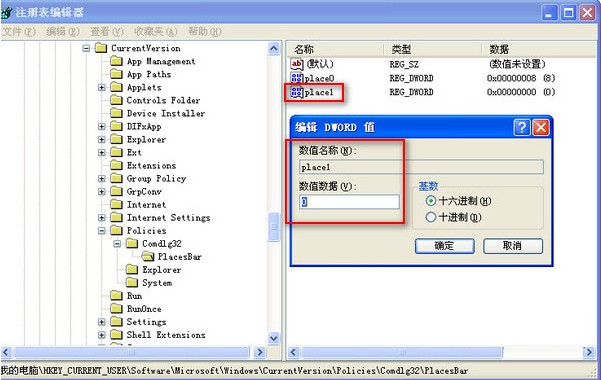Click tree pane horizontal scroll-right arrow
The image size is (601, 380).
click(259, 352)
